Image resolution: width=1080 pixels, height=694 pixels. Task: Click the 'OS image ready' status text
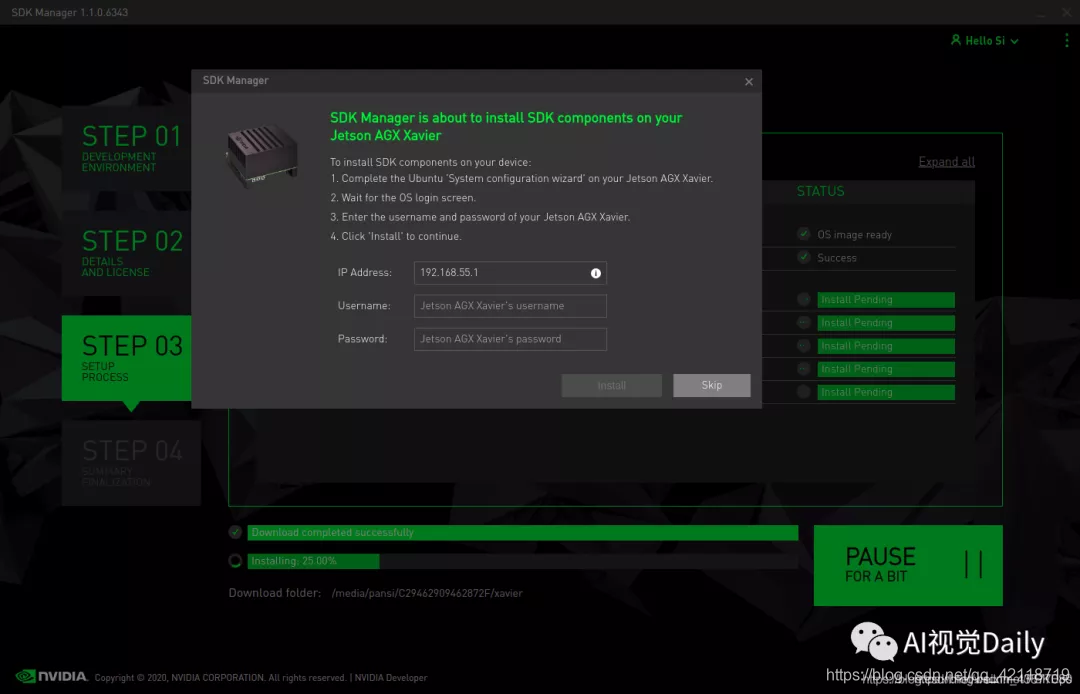[855, 235]
